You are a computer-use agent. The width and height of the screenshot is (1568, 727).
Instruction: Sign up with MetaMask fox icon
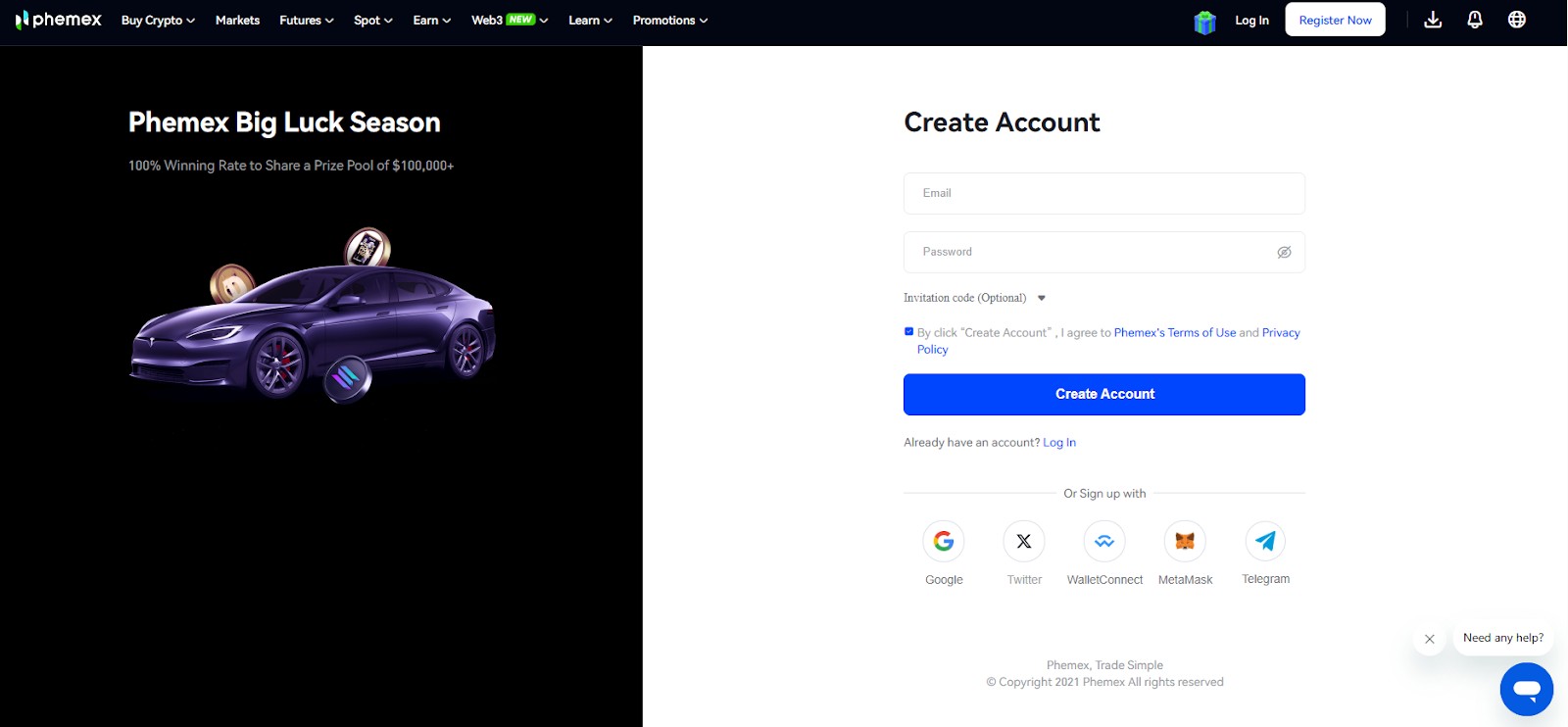coord(1185,541)
